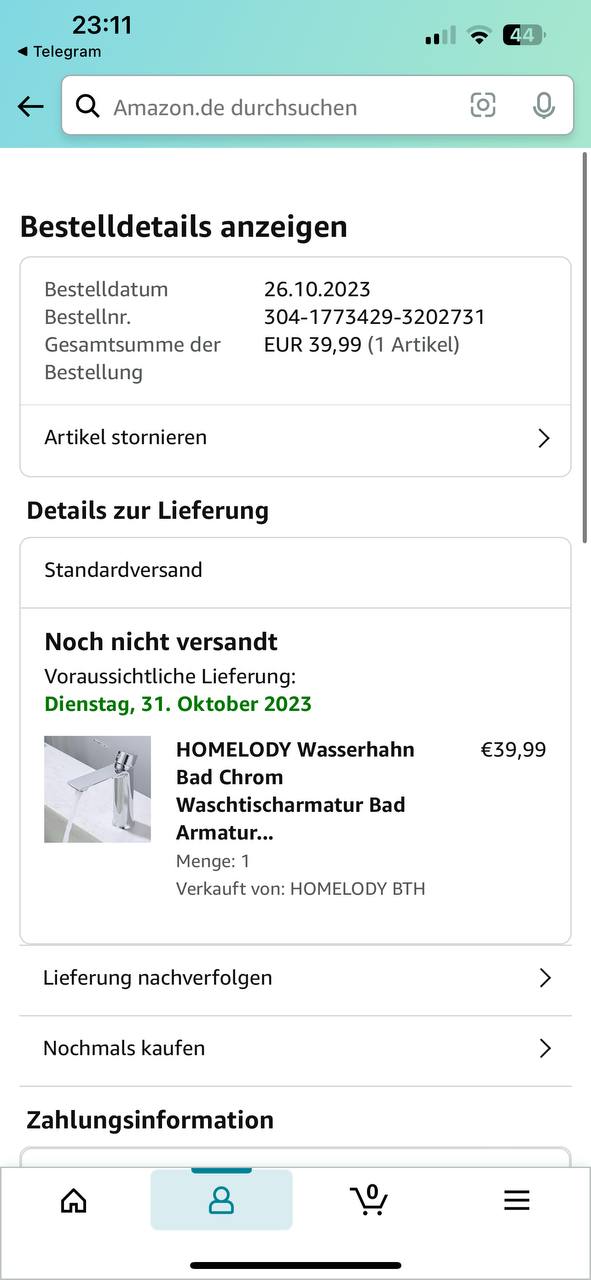Activate microphone voice search icon
The width and height of the screenshot is (591, 1280).
543,105
